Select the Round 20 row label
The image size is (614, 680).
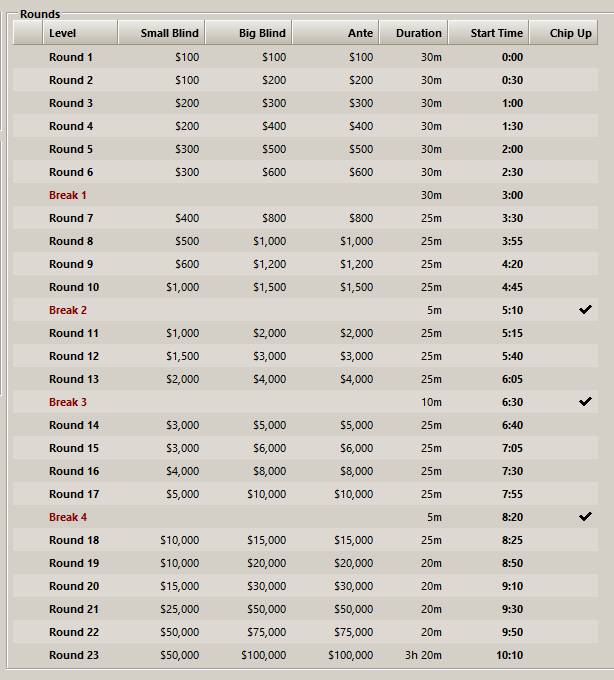pyautogui.click(x=74, y=586)
